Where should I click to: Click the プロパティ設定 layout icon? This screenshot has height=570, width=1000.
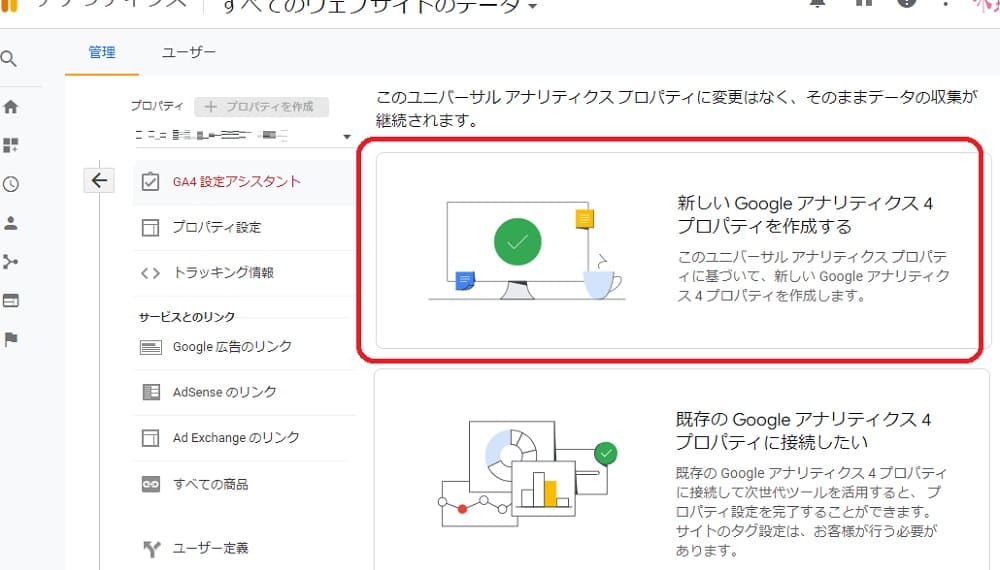click(x=150, y=228)
